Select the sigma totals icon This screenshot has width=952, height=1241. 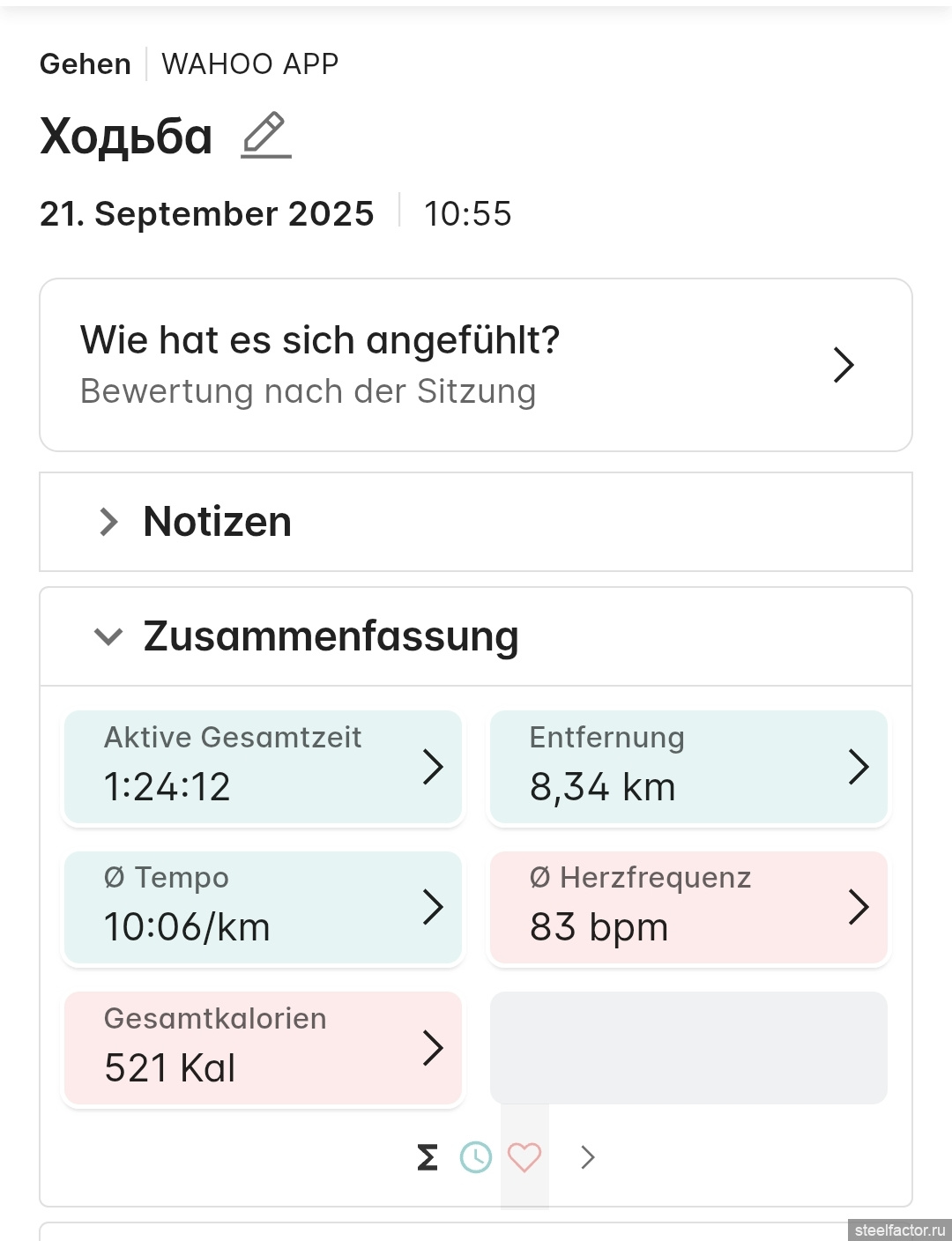[x=428, y=1157]
